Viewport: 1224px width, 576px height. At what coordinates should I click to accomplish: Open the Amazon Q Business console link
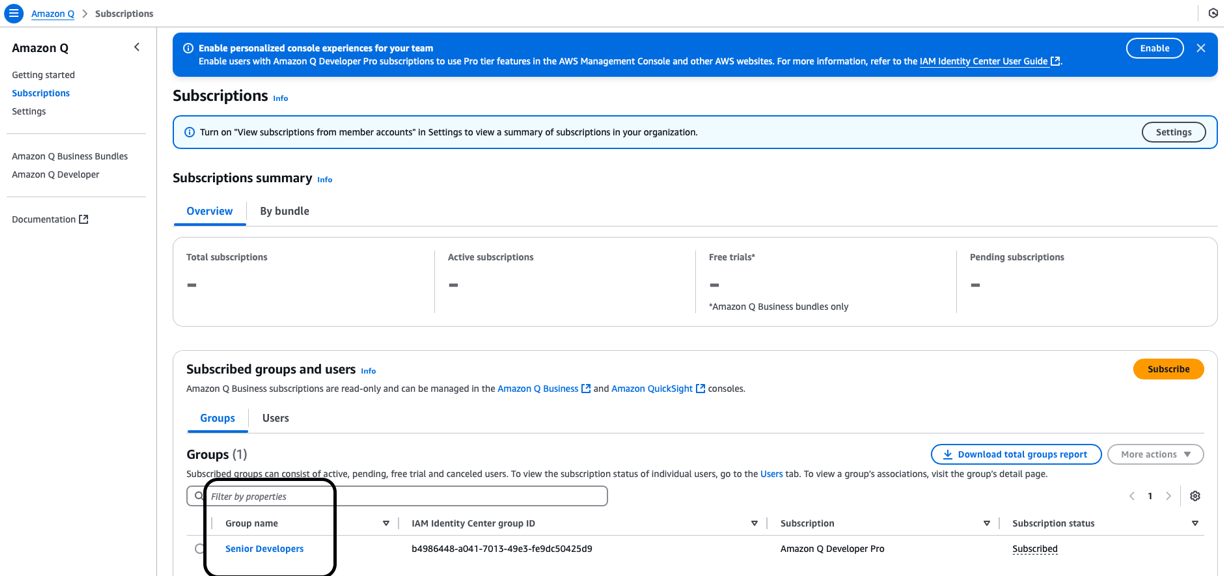544,389
